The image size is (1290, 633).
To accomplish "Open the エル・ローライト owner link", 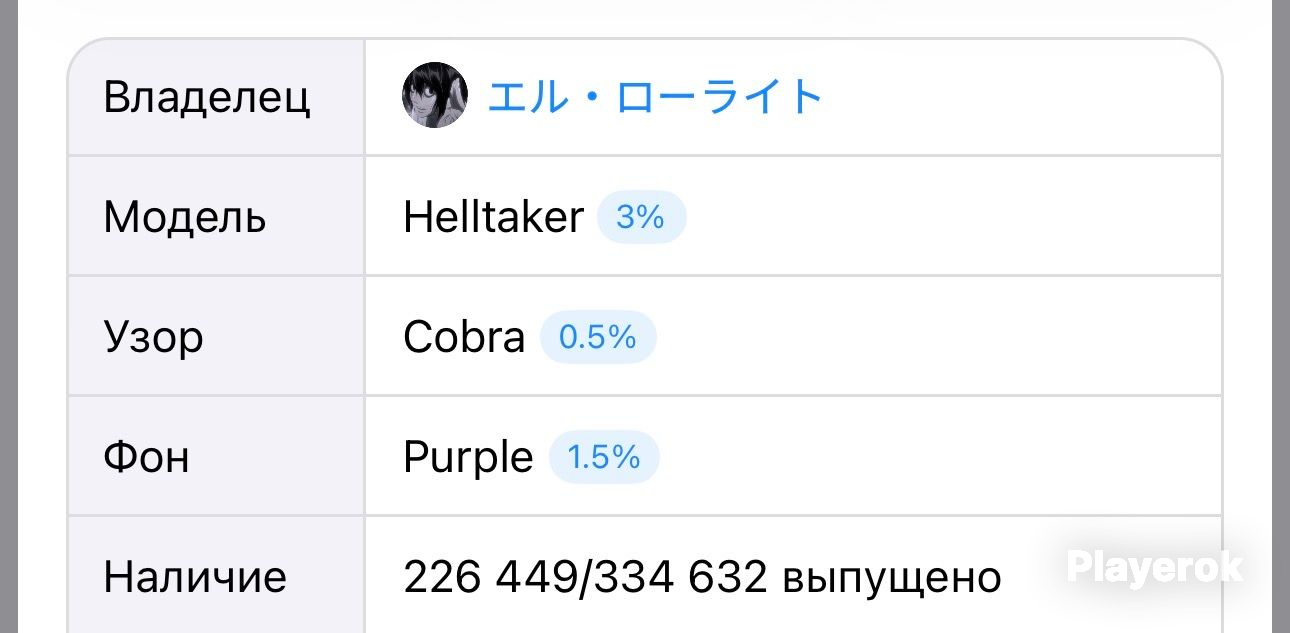I will click(655, 97).
